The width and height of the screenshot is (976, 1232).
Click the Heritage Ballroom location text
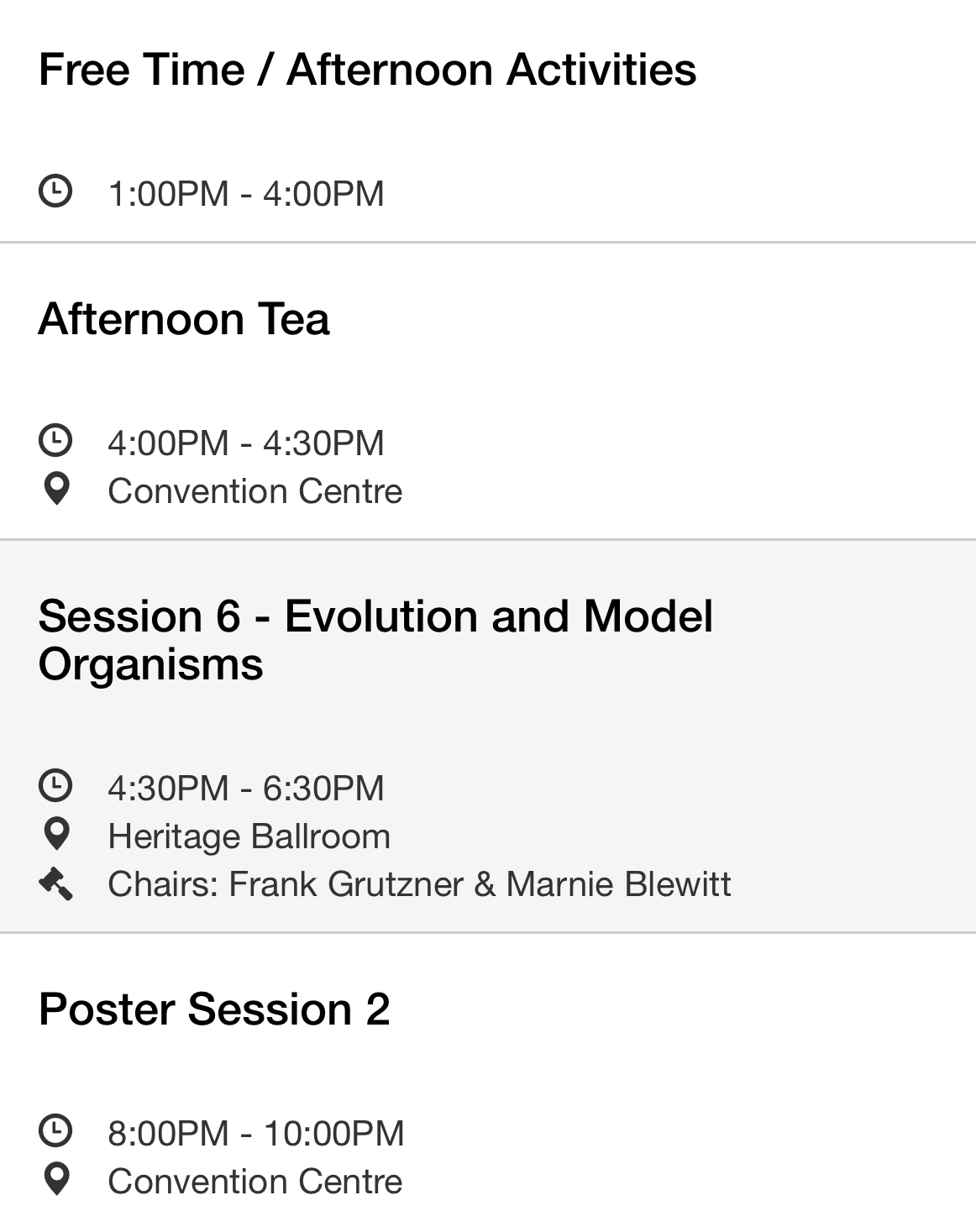249,836
